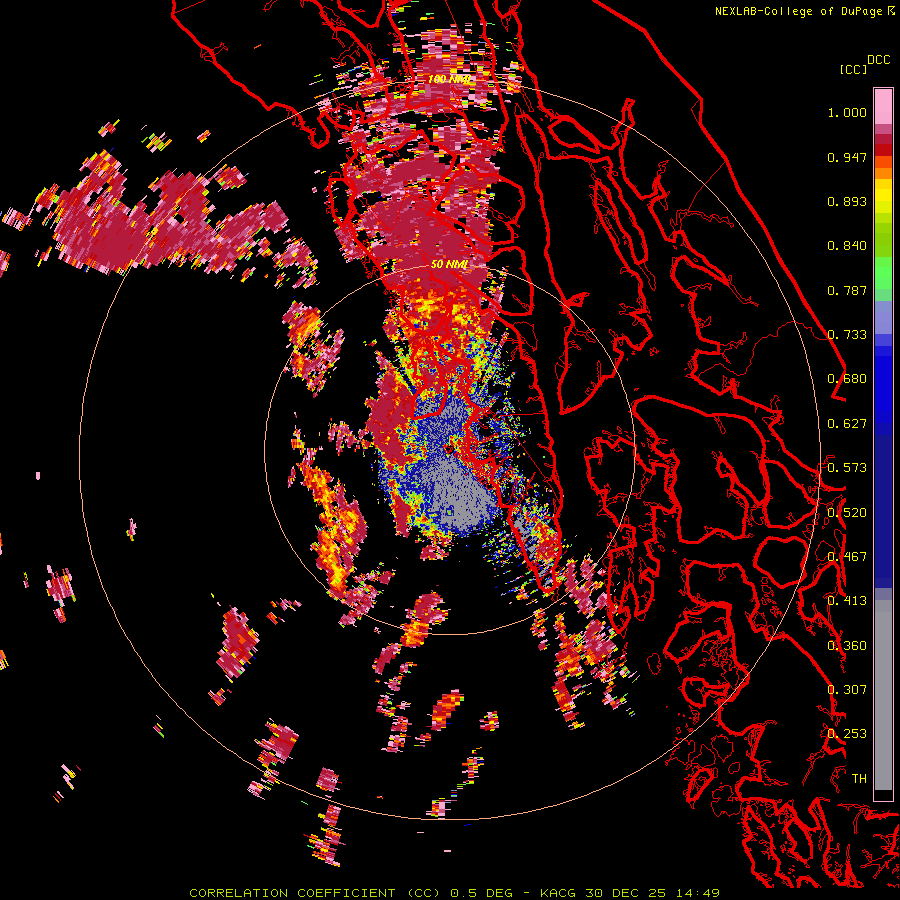
Task: Click the 0.893 scale value
Action: coord(847,201)
